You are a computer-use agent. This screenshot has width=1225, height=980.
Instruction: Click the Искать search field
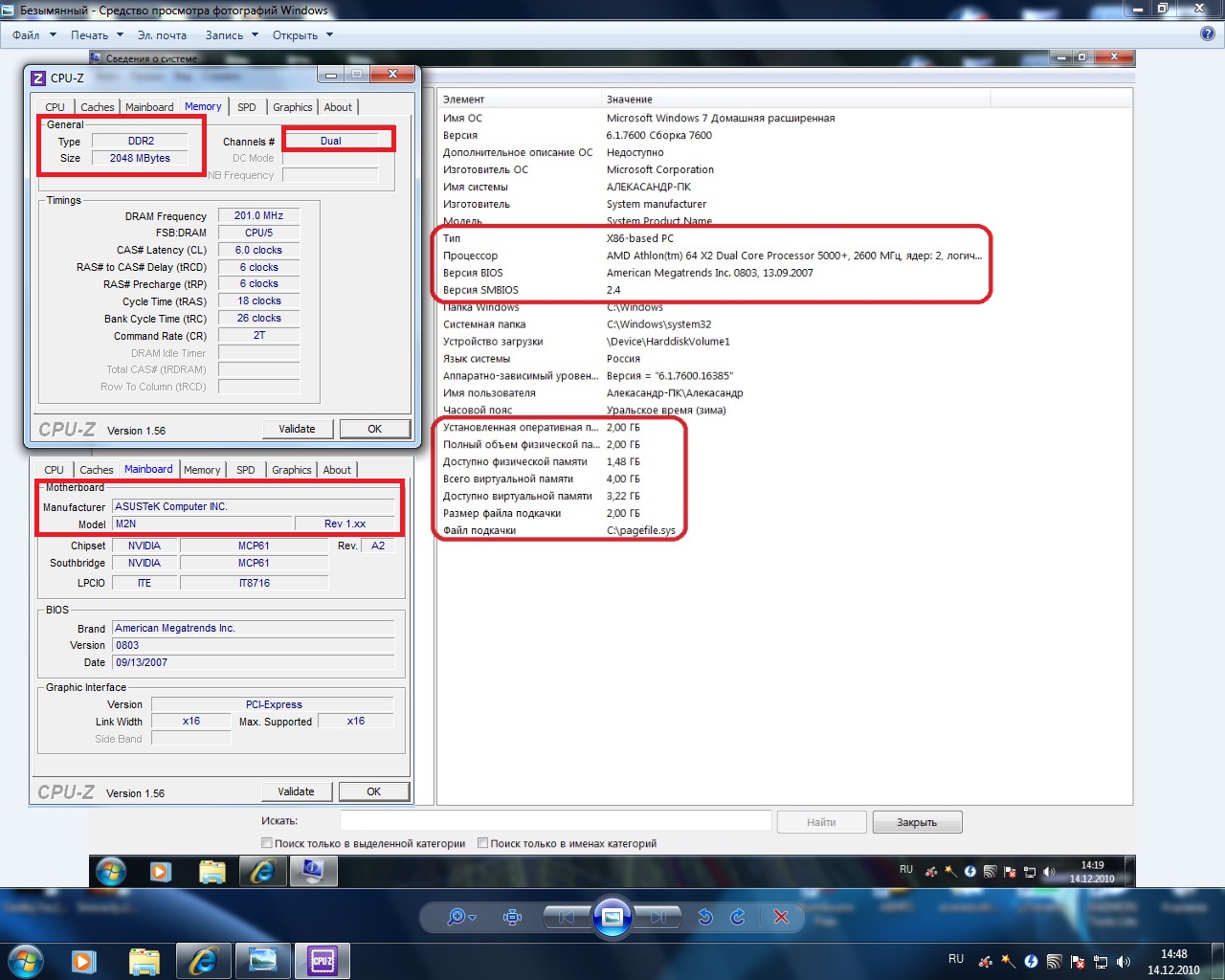tap(555, 821)
